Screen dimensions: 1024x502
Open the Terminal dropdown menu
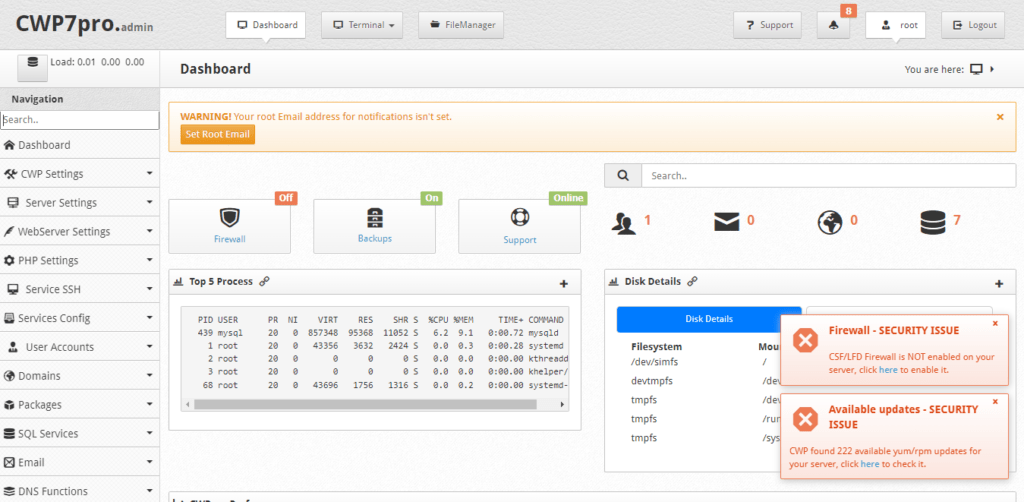(362, 25)
